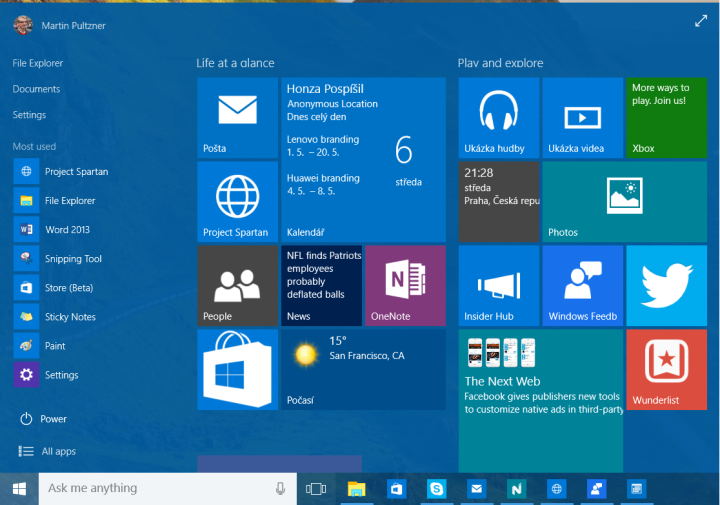Open the Wunderlist tile
The height and width of the screenshot is (505, 720).
tap(667, 370)
